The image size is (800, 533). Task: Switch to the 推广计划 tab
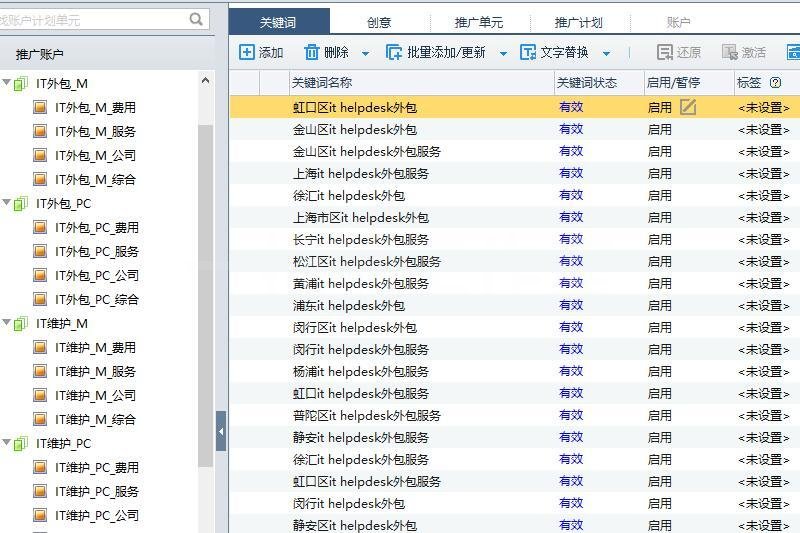[x=579, y=22]
